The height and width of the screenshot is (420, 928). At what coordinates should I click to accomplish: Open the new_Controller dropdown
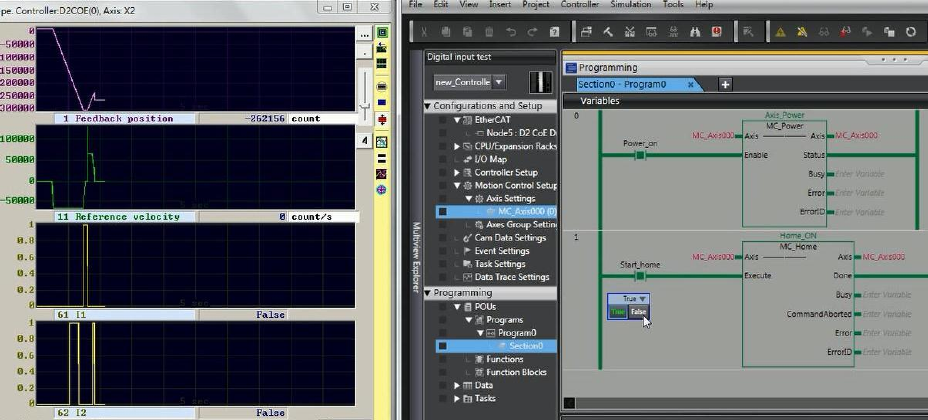pos(498,82)
